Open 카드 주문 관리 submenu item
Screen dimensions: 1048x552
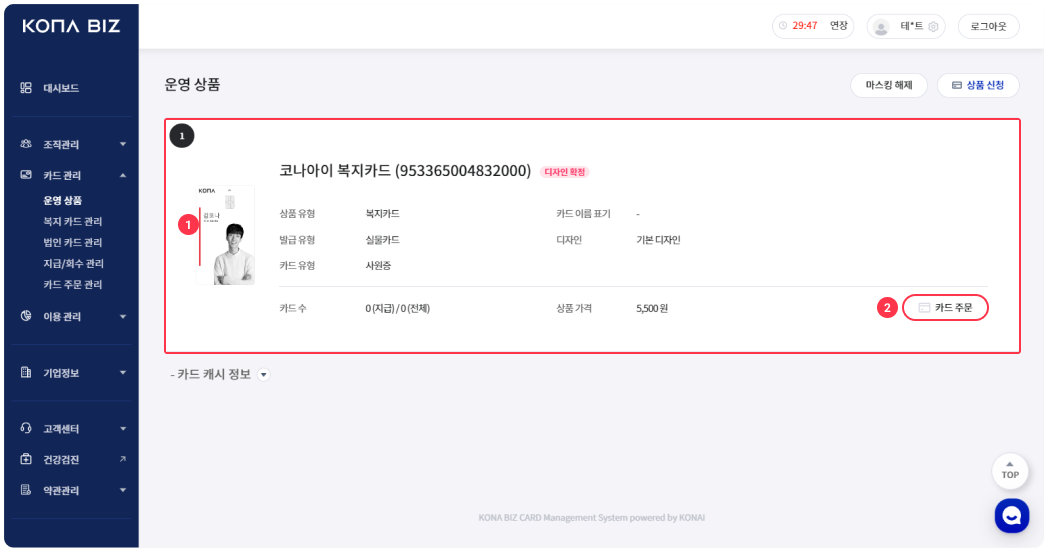click(x=73, y=285)
